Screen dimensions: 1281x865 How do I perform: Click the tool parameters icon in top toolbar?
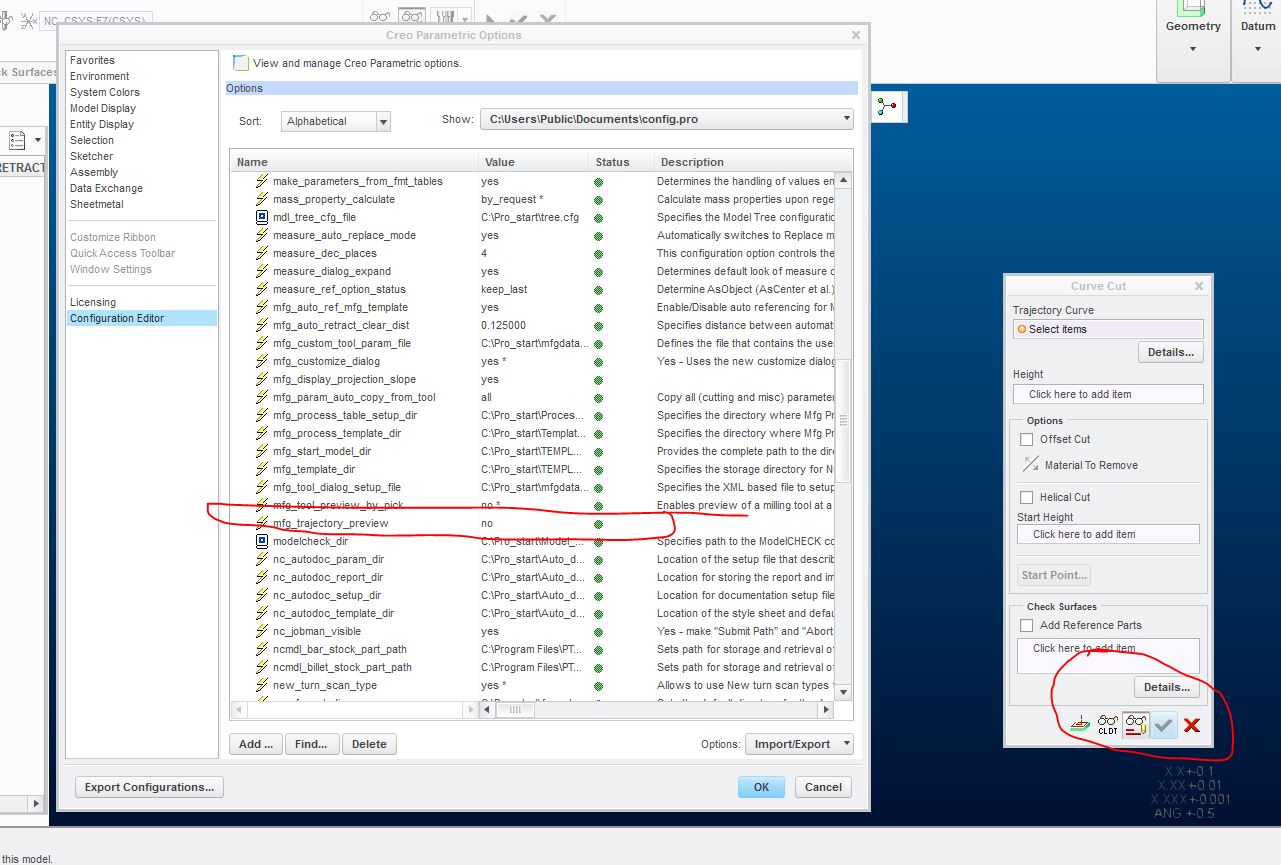444,16
